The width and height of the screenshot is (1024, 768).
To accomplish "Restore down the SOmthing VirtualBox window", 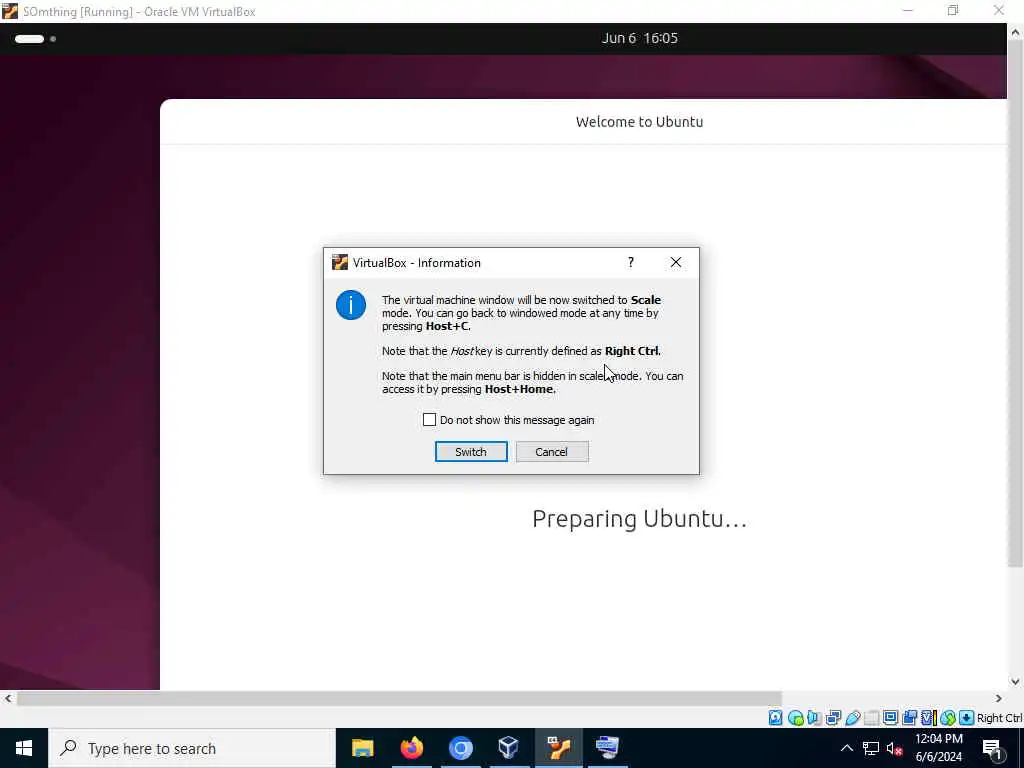I will click(953, 10).
